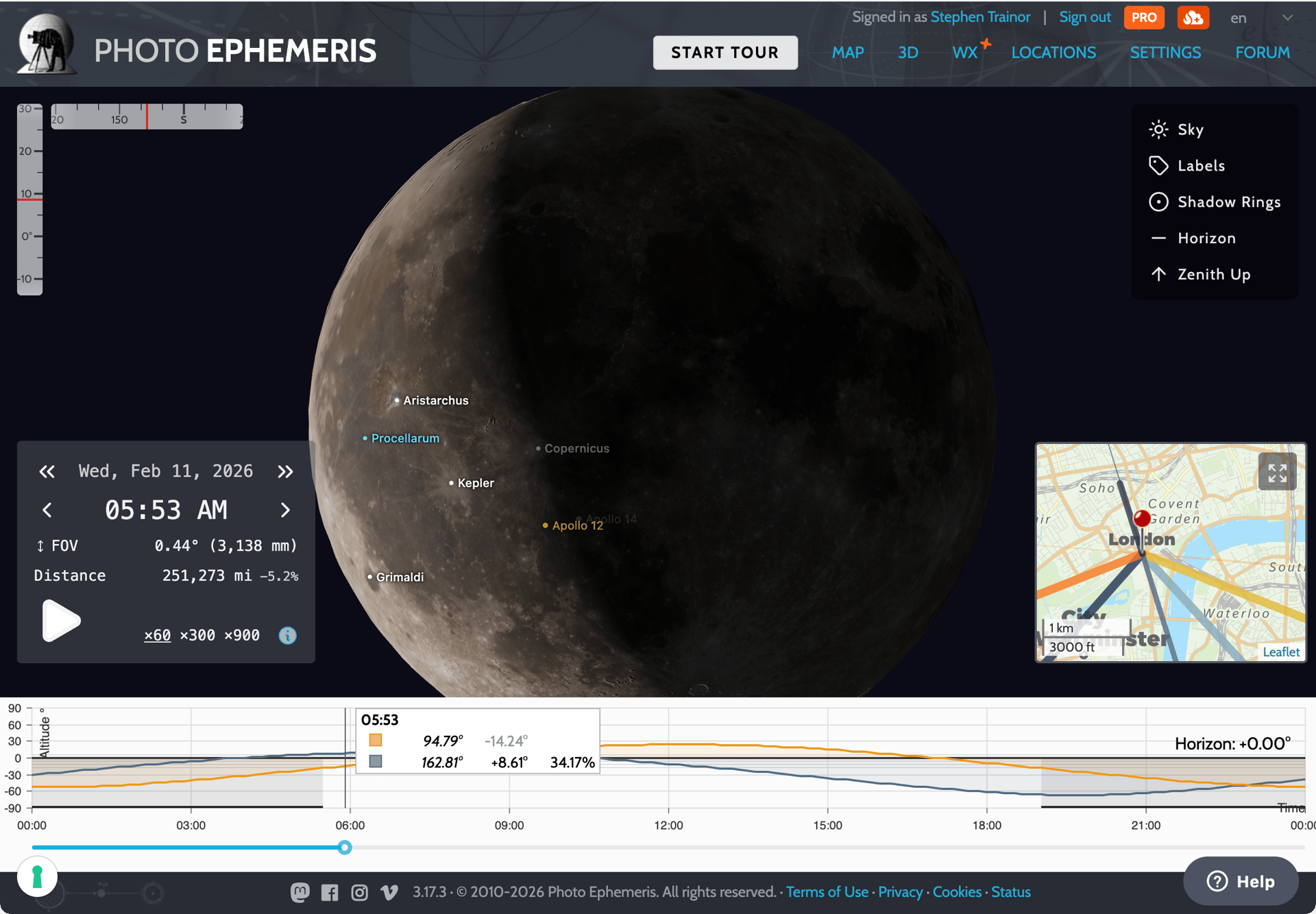Expand the mini map to fullscreen
1316x914 pixels.
1277,473
